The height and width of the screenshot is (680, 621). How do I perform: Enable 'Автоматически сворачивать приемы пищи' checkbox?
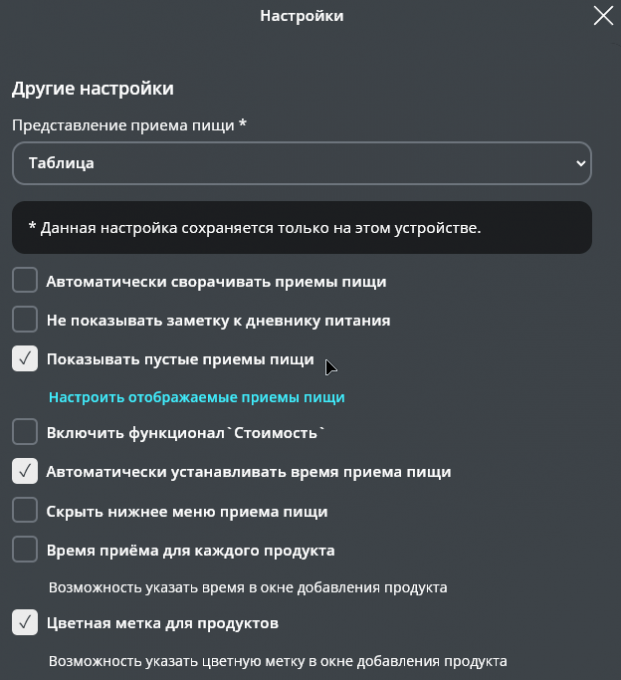[25, 281]
